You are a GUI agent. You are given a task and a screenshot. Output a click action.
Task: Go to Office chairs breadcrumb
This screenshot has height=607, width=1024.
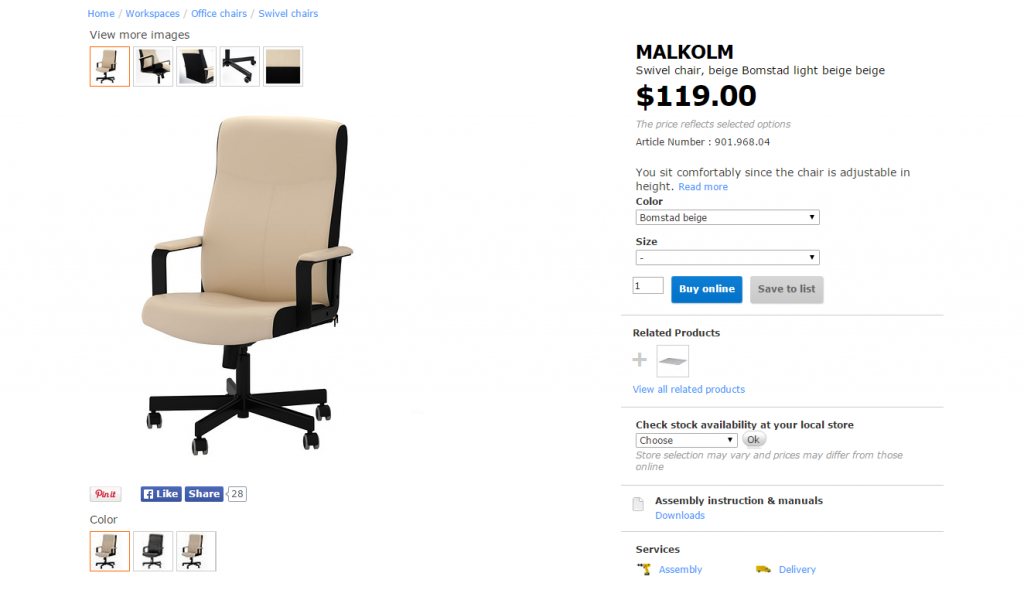(219, 13)
